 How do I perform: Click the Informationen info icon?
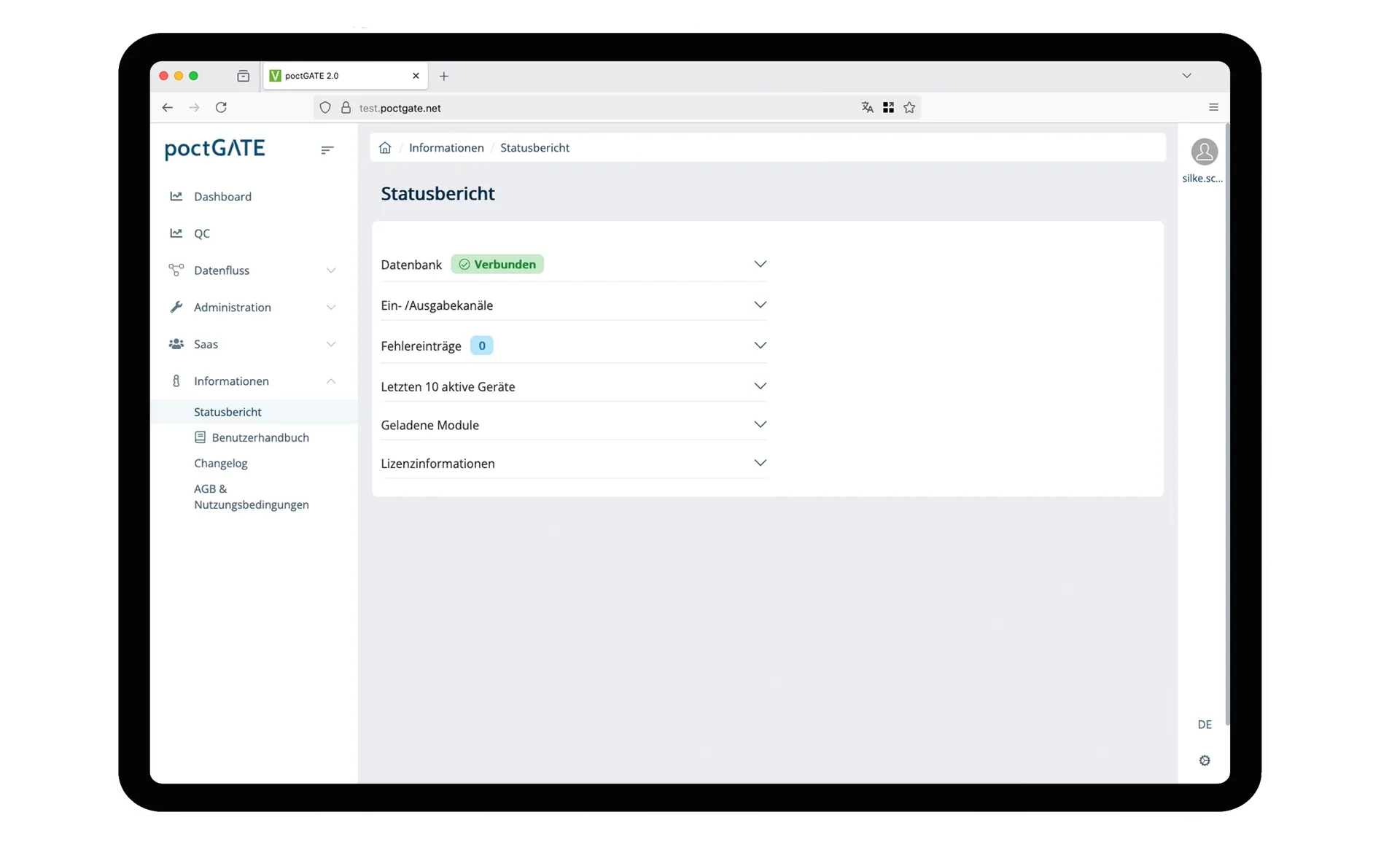176,380
